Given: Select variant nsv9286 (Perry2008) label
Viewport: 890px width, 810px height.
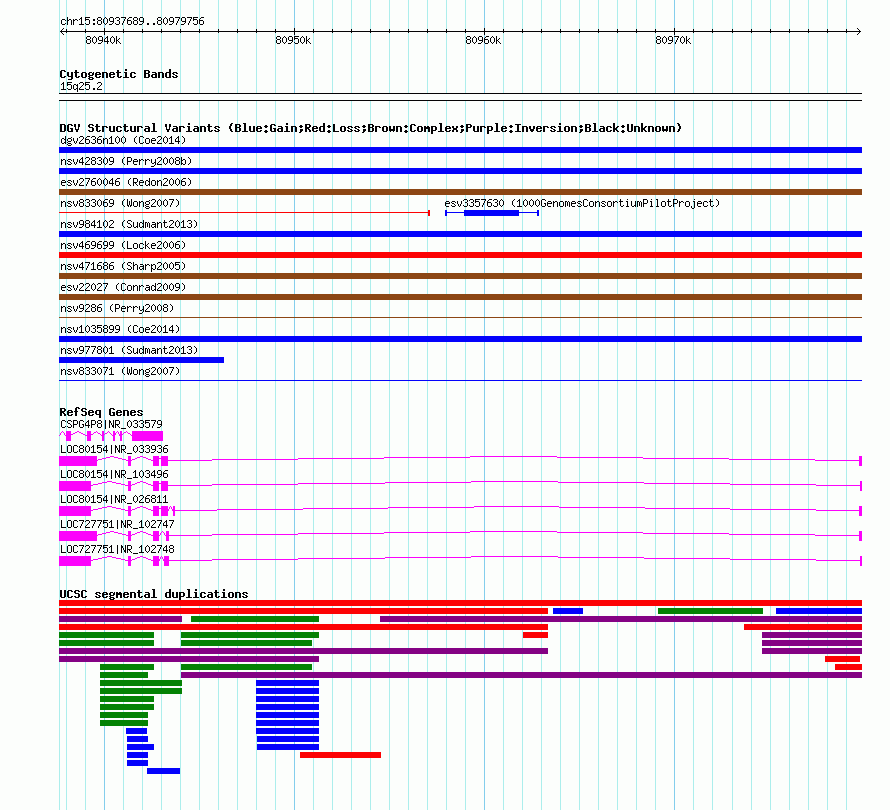Looking at the screenshot, I should click(117, 308).
